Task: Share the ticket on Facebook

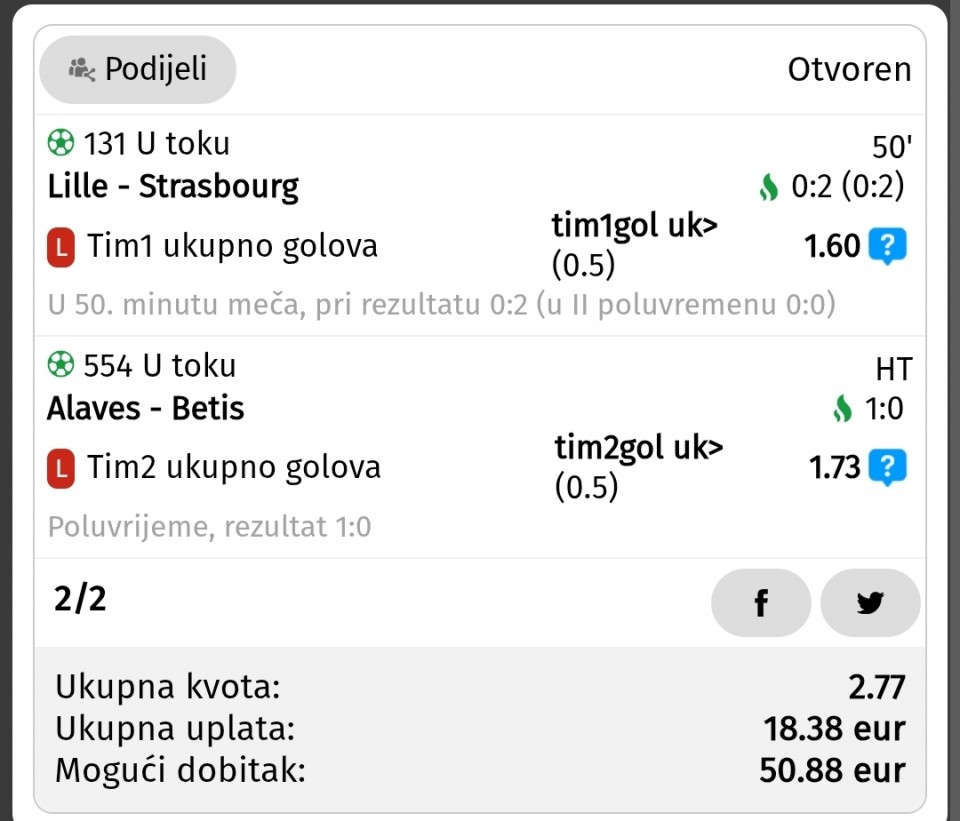Action: tap(761, 603)
